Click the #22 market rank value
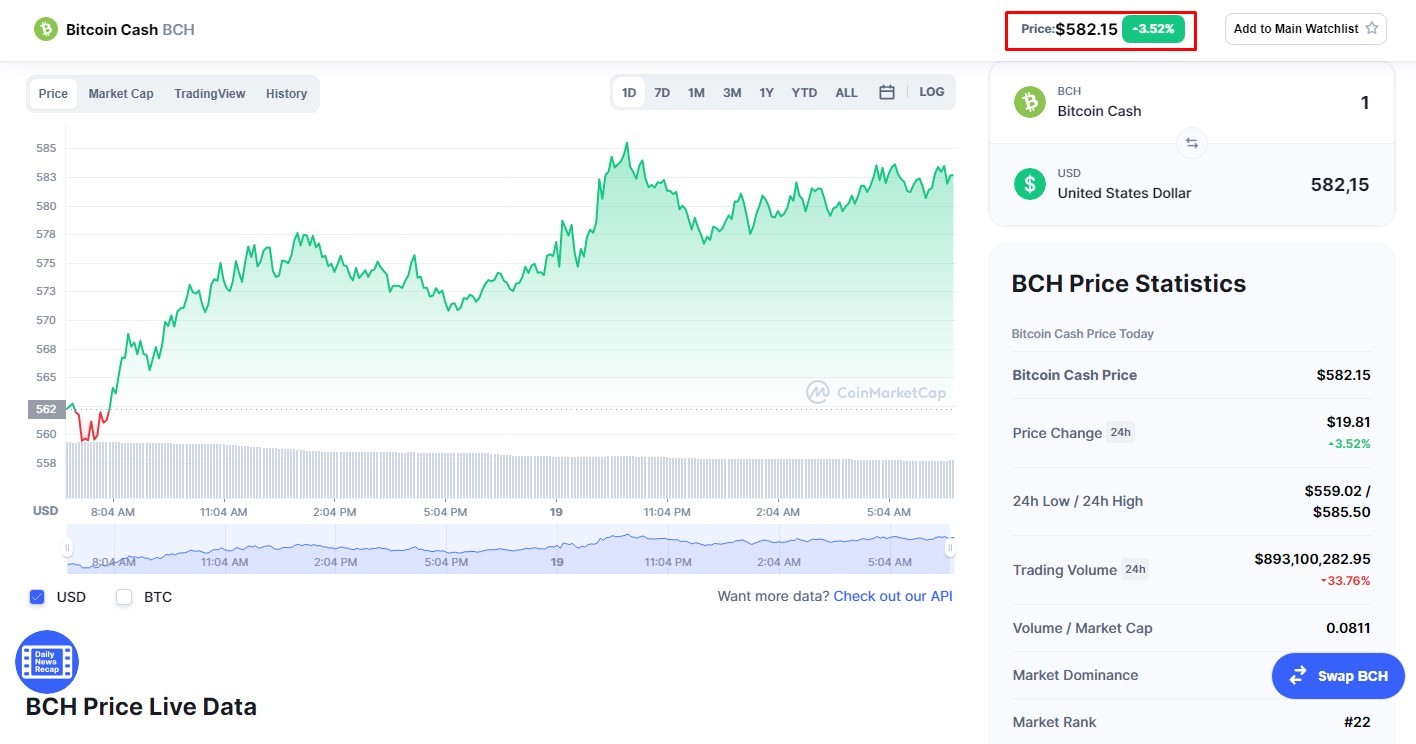The width and height of the screenshot is (1416, 744). point(1357,722)
